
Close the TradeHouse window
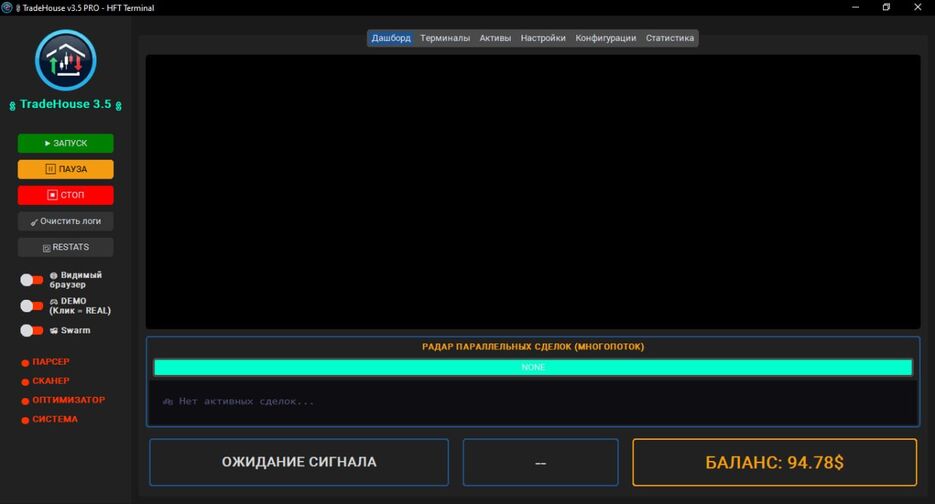click(918, 8)
